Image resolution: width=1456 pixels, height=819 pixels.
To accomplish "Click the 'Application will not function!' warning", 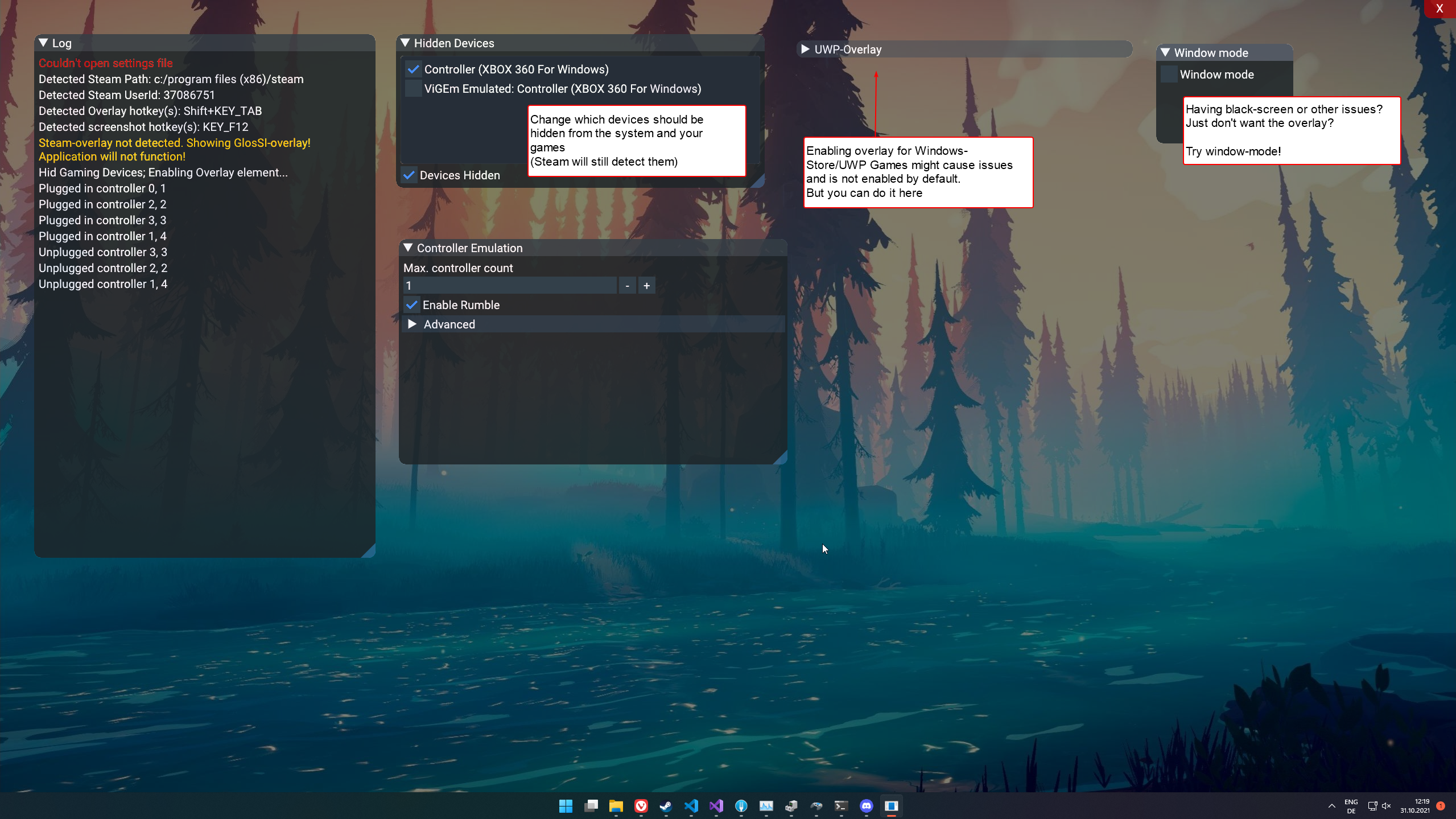I will (x=112, y=157).
